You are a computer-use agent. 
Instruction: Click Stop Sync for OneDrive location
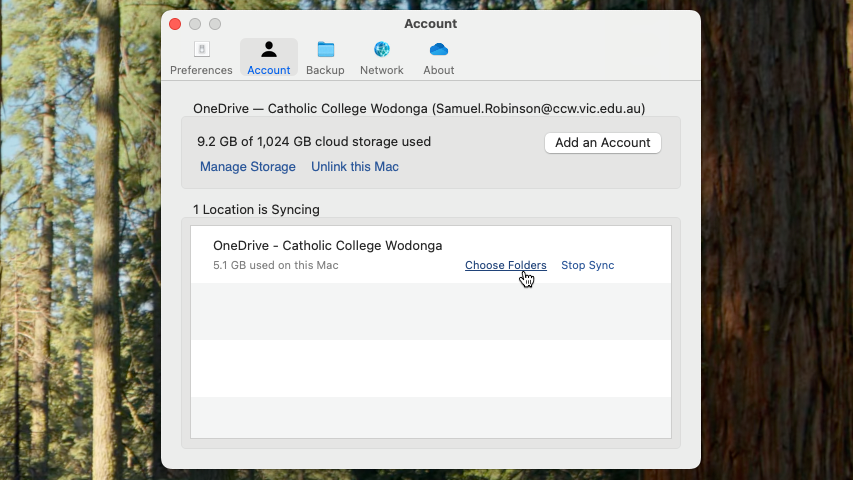(x=587, y=265)
